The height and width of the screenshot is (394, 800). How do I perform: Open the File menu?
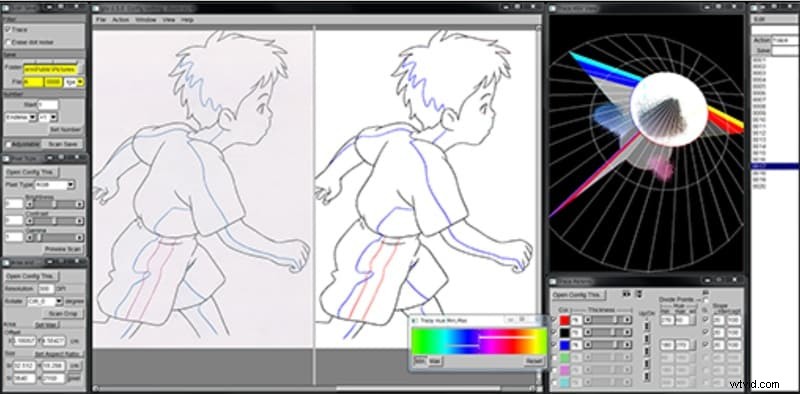point(101,19)
